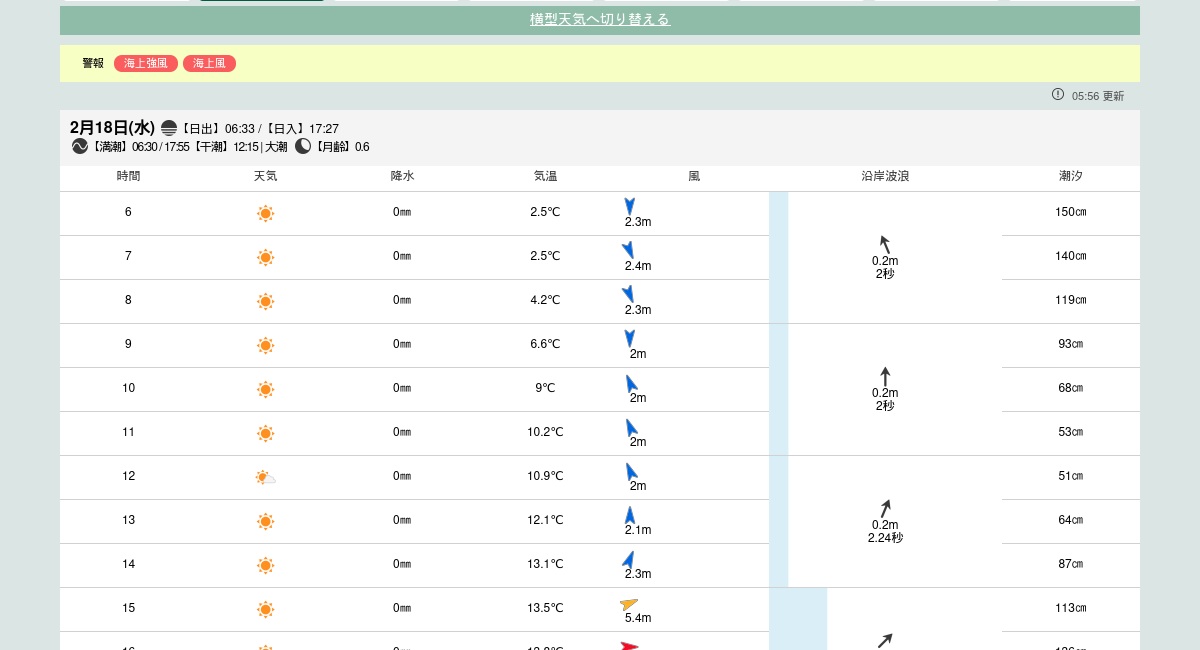Click the sunrise icon next to 日出

pyautogui.click(x=169, y=128)
